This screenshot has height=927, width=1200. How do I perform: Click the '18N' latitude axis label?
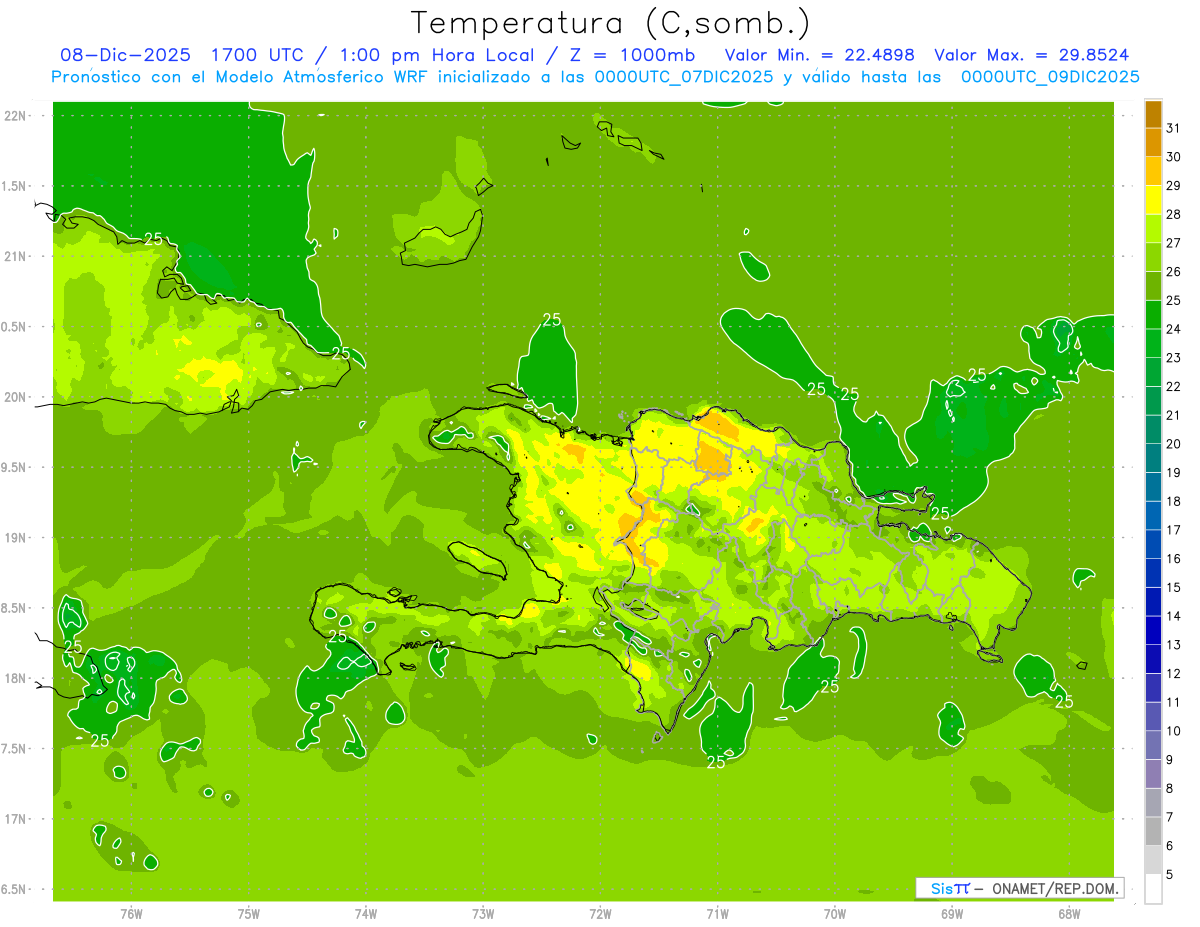pos(15,678)
